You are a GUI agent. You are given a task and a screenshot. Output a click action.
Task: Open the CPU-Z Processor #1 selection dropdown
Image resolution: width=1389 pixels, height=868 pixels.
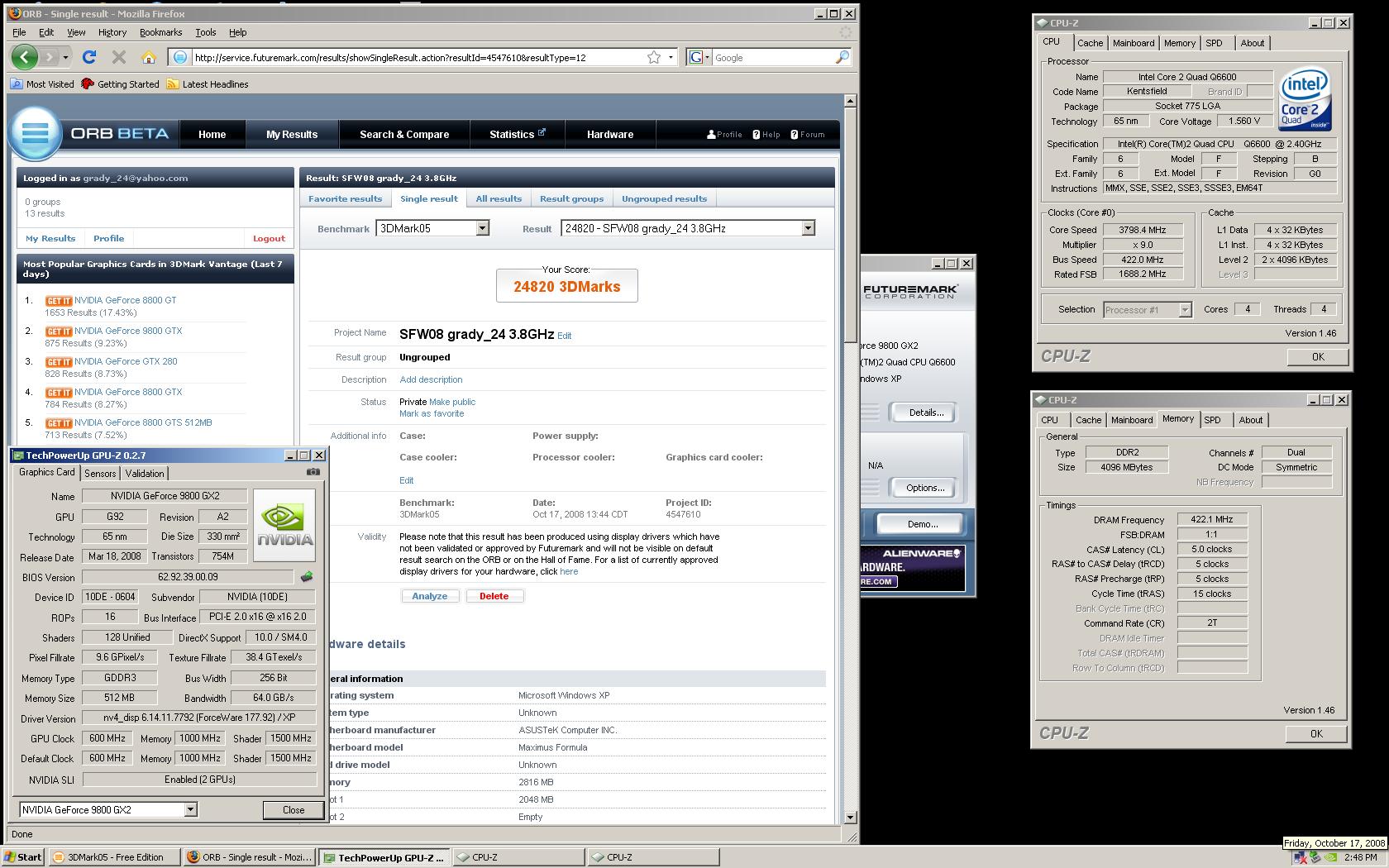pos(1185,310)
